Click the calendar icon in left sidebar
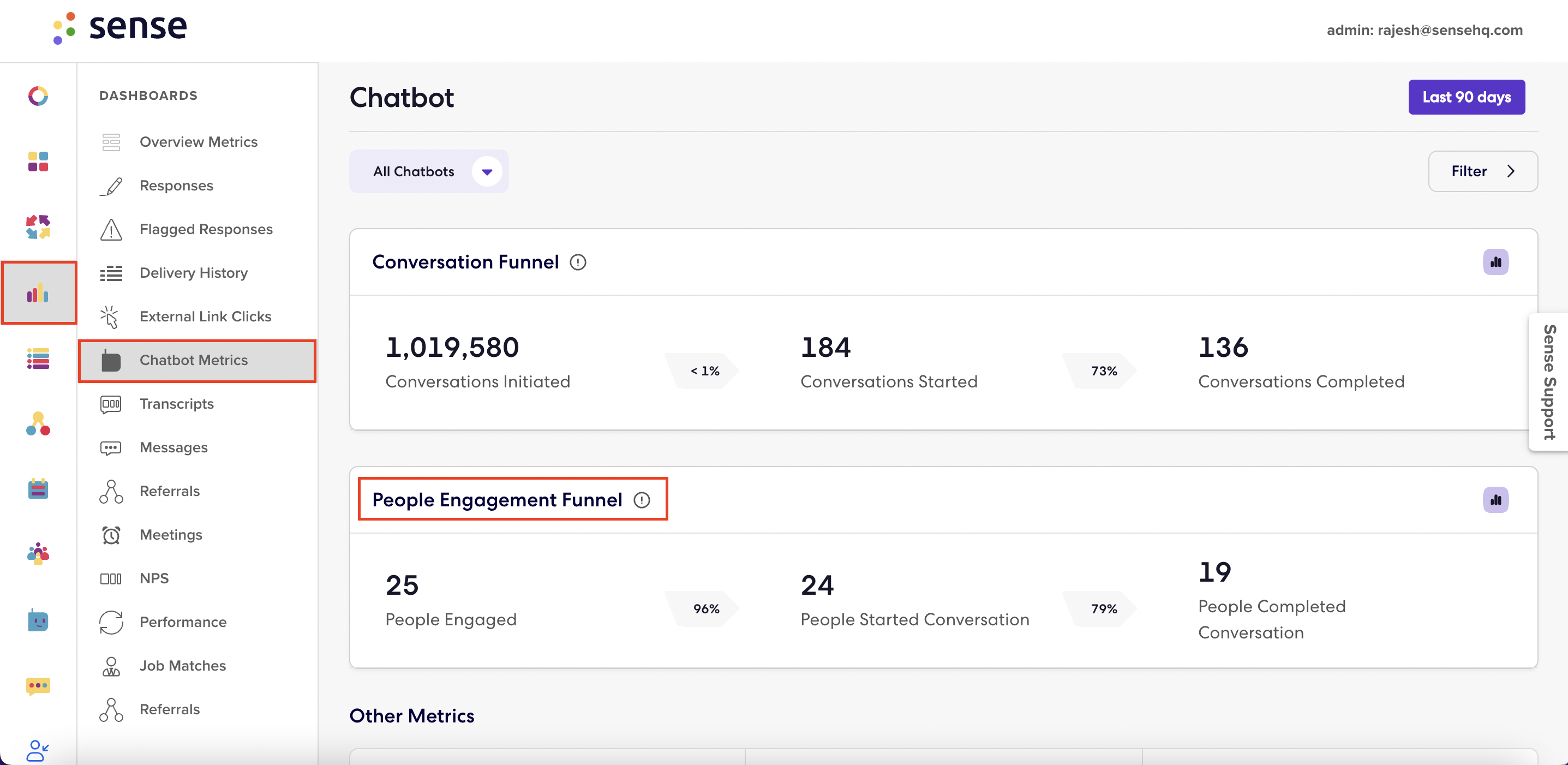The height and width of the screenshot is (765, 1568). pyautogui.click(x=38, y=489)
